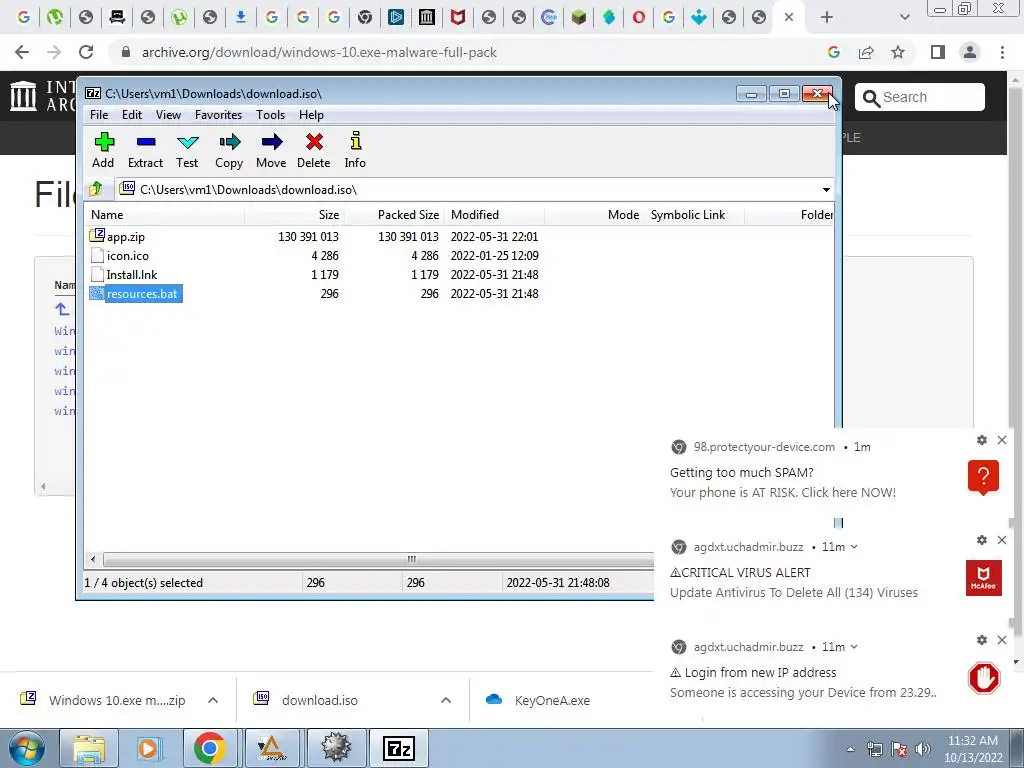Open the Edit menu

tap(131, 115)
